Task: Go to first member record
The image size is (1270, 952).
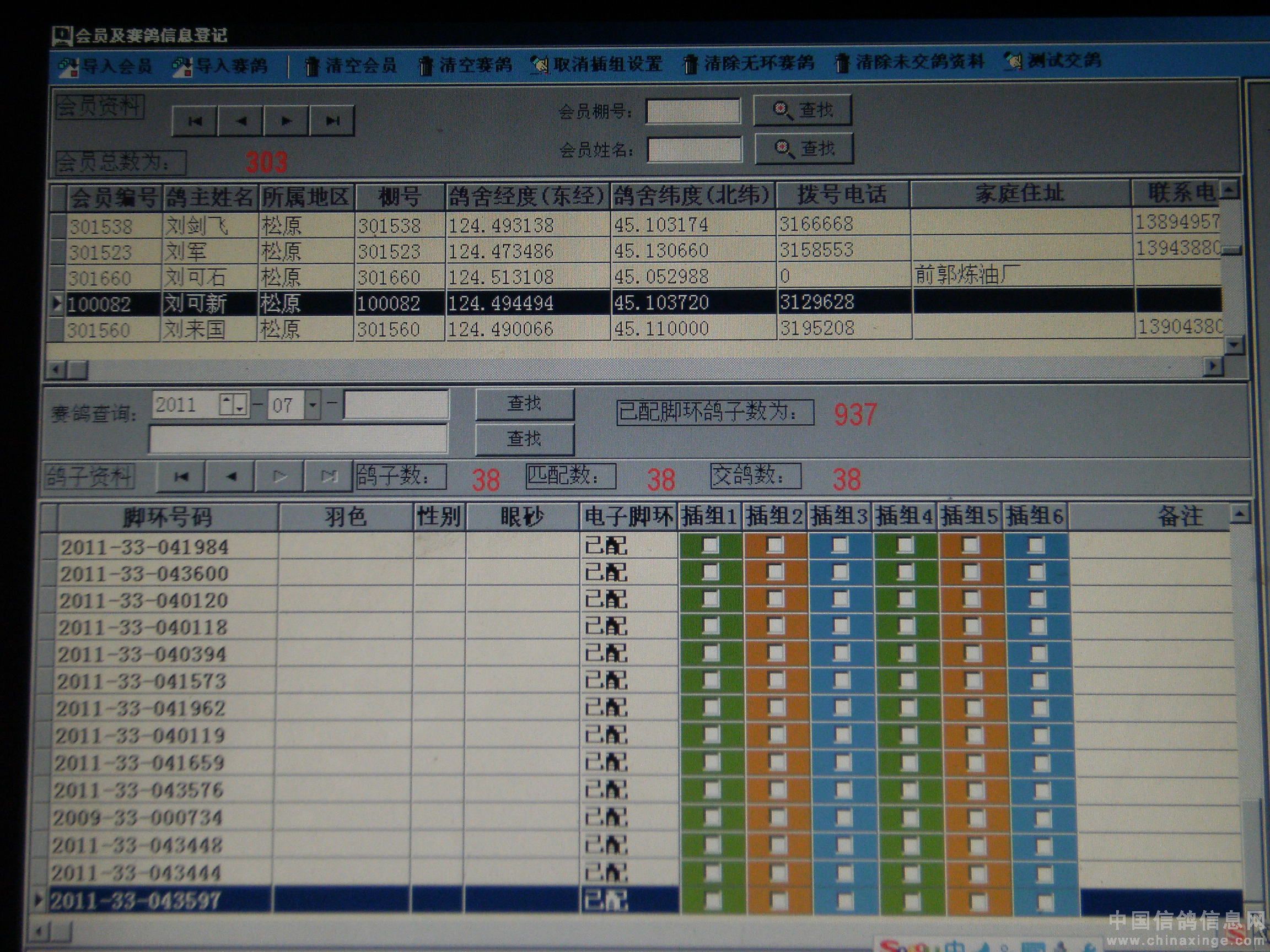Action: tap(195, 121)
